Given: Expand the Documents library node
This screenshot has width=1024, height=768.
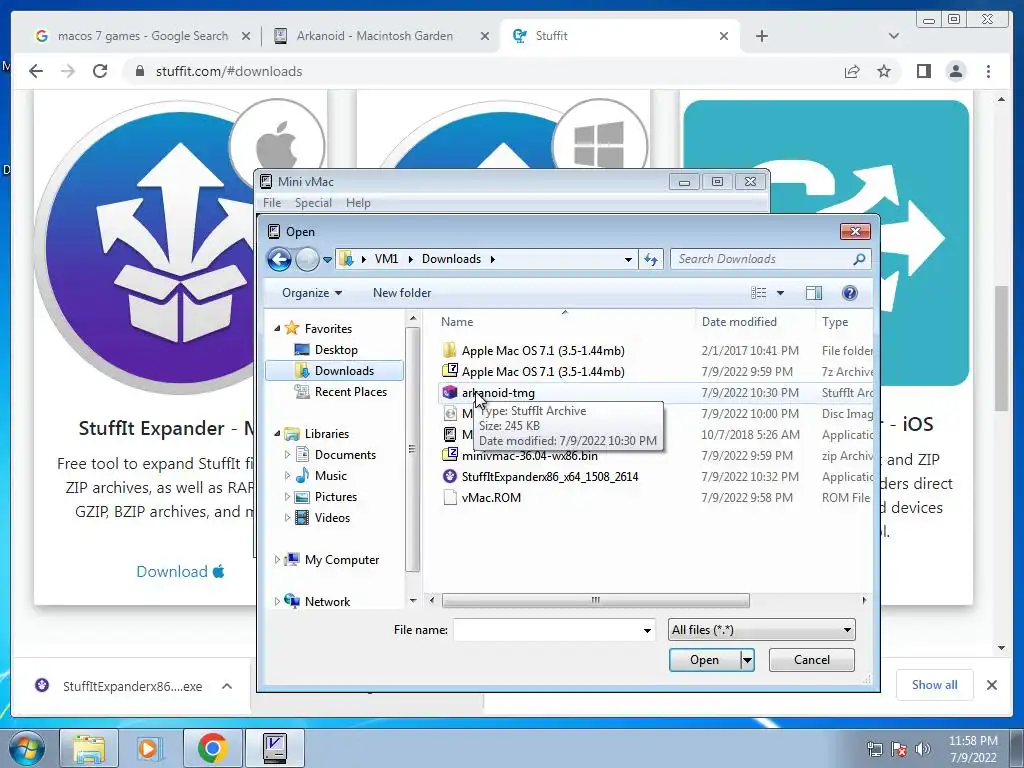Looking at the screenshot, I should (x=287, y=455).
